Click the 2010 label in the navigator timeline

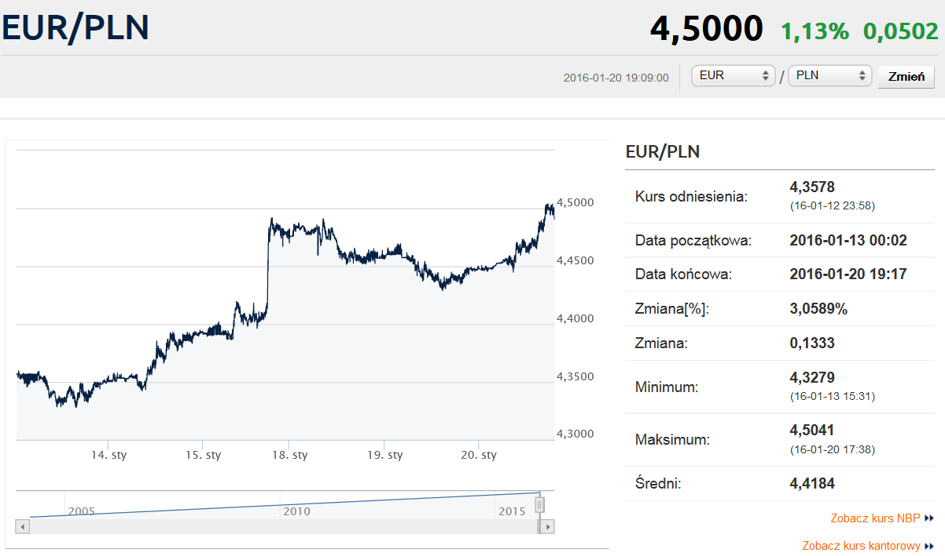point(297,511)
